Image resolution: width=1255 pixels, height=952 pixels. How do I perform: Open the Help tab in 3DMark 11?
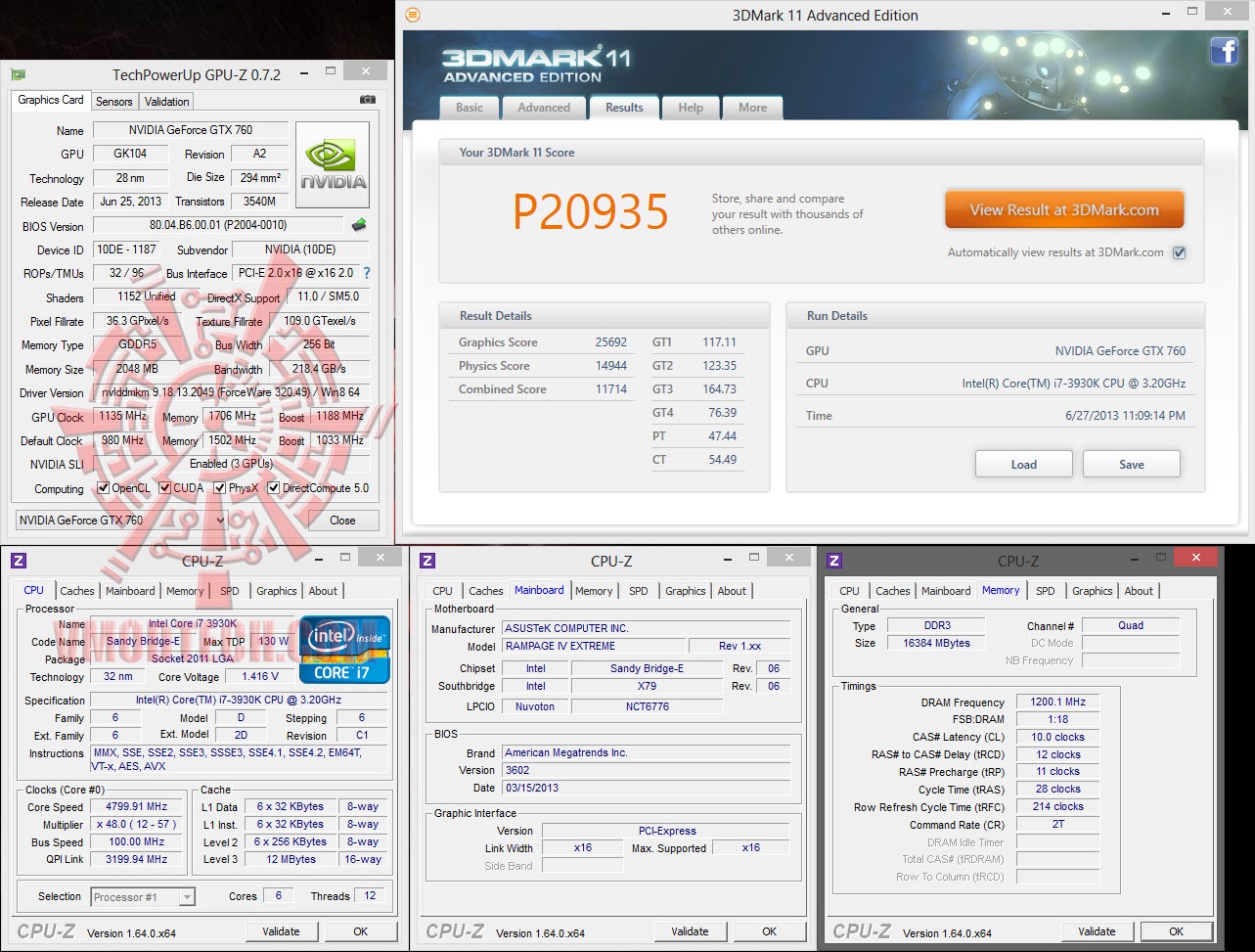[691, 108]
